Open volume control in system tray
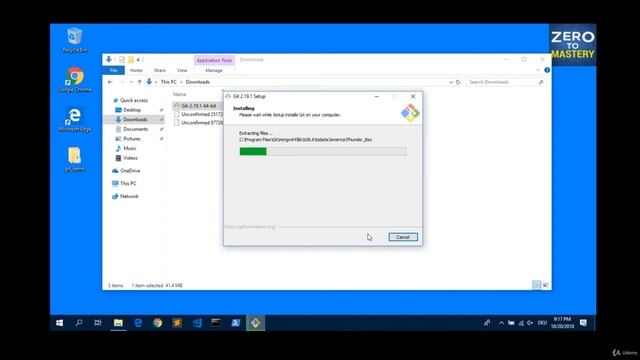Viewport: 640px width, 360px height. pos(530,323)
